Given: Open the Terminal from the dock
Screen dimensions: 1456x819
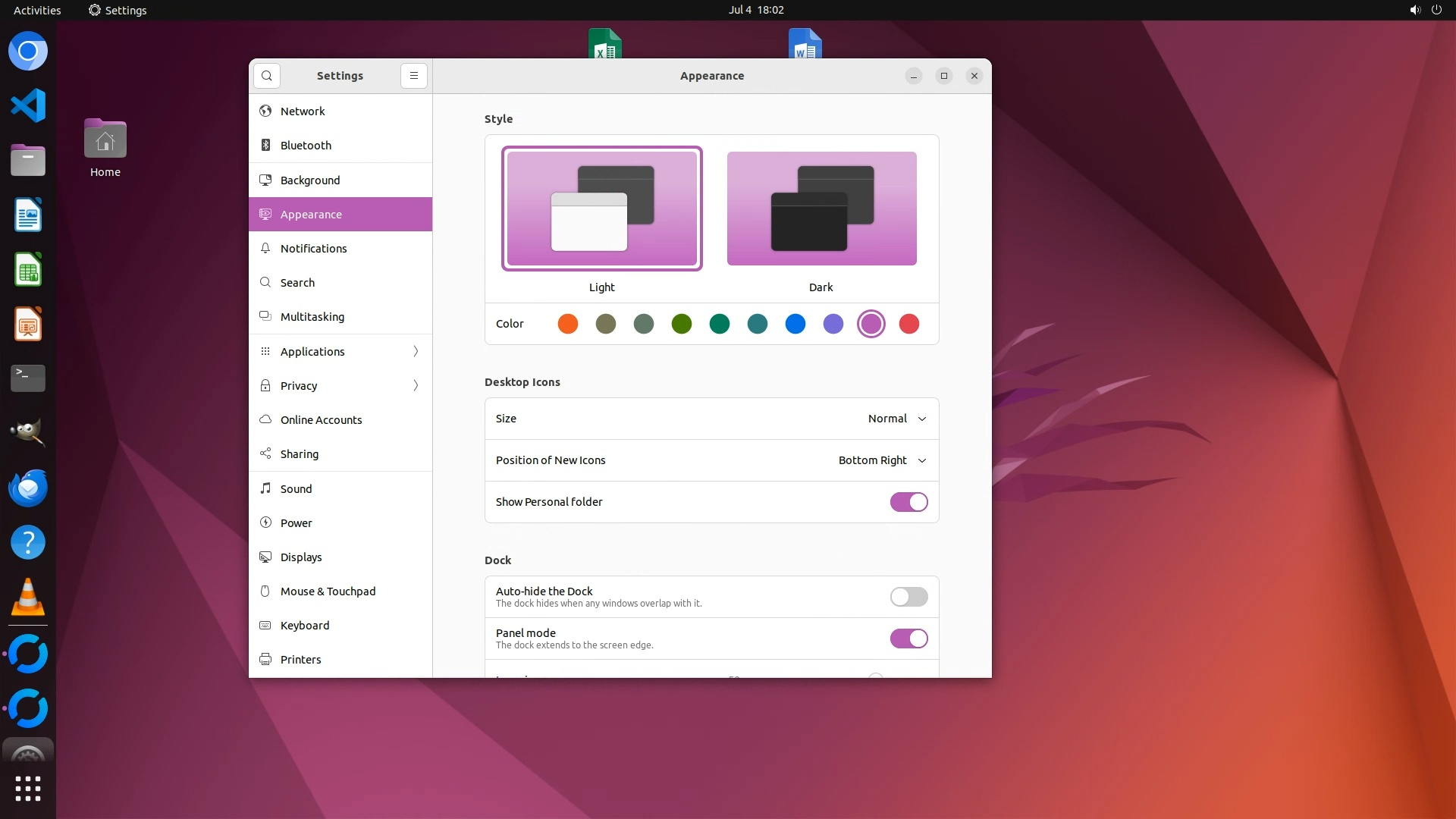Looking at the screenshot, I should point(28,378).
